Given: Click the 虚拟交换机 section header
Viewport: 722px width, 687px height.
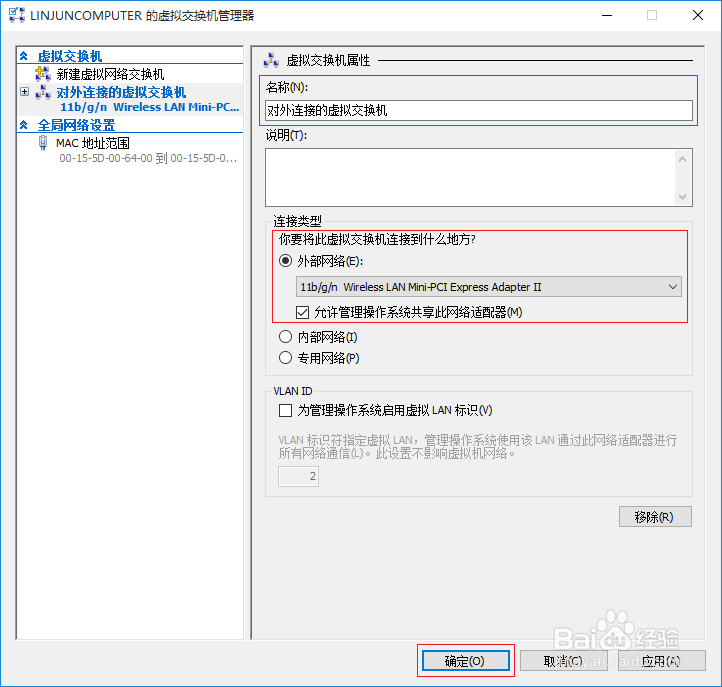Looking at the screenshot, I should [70, 56].
